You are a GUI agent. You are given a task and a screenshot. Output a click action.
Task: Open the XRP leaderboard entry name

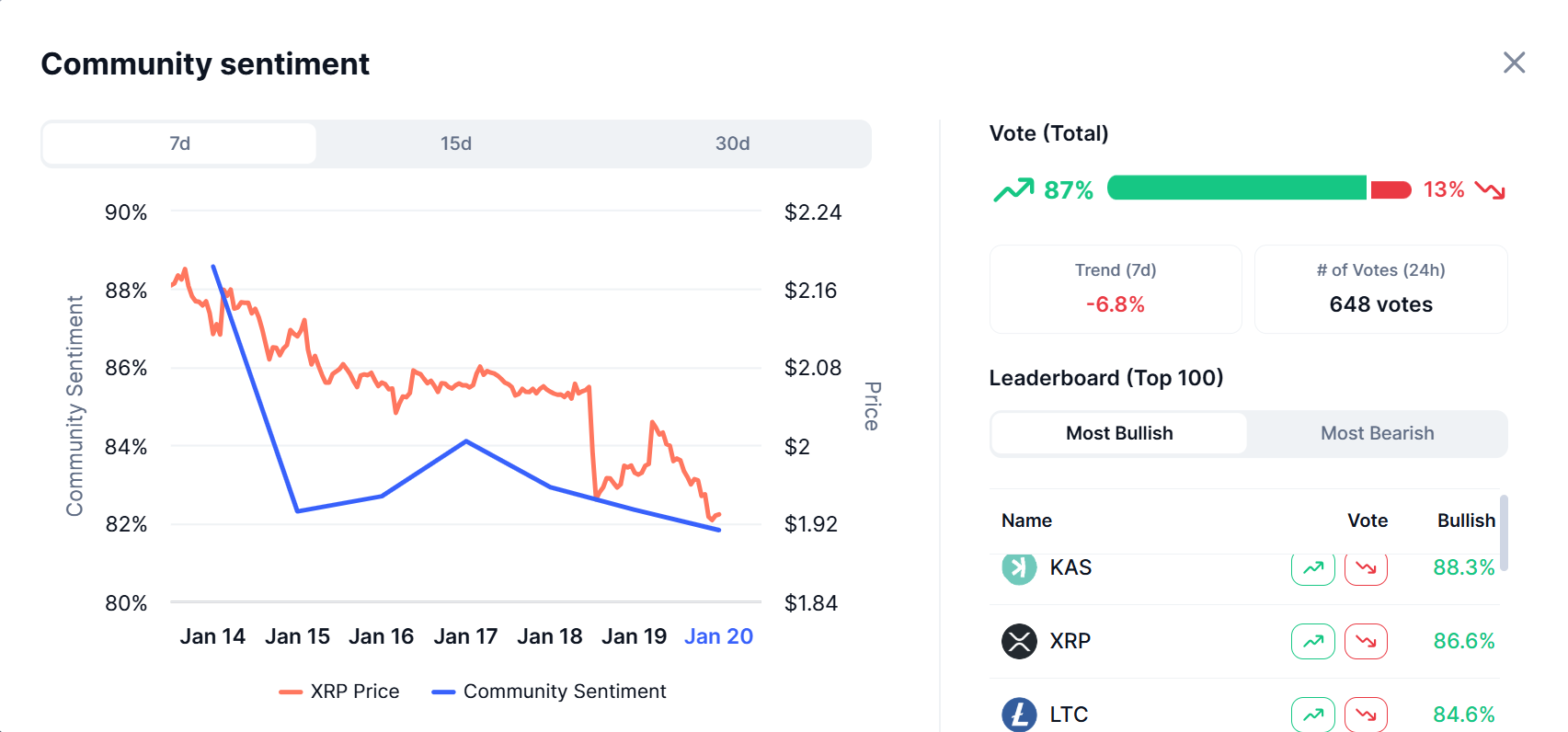pos(1070,641)
